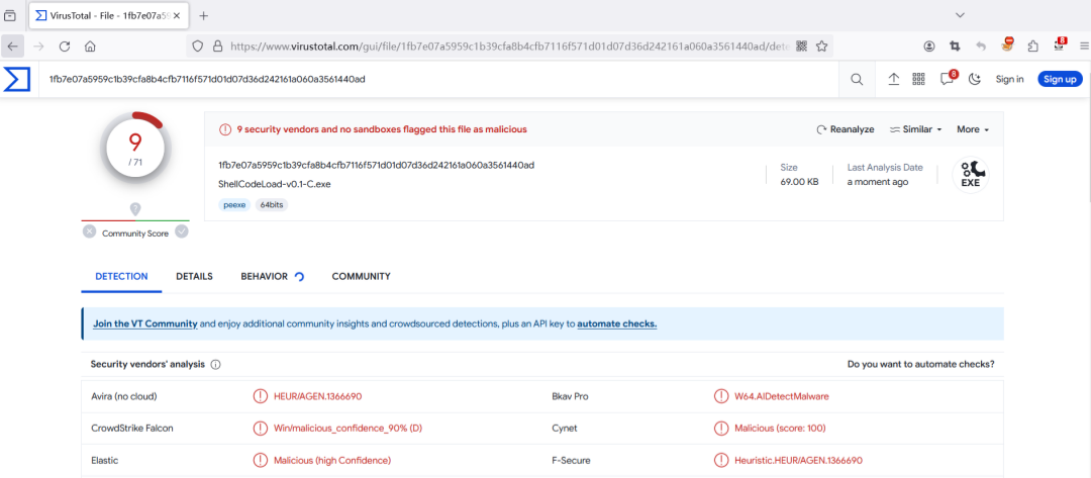Click the negative community score X icon

(89, 232)
